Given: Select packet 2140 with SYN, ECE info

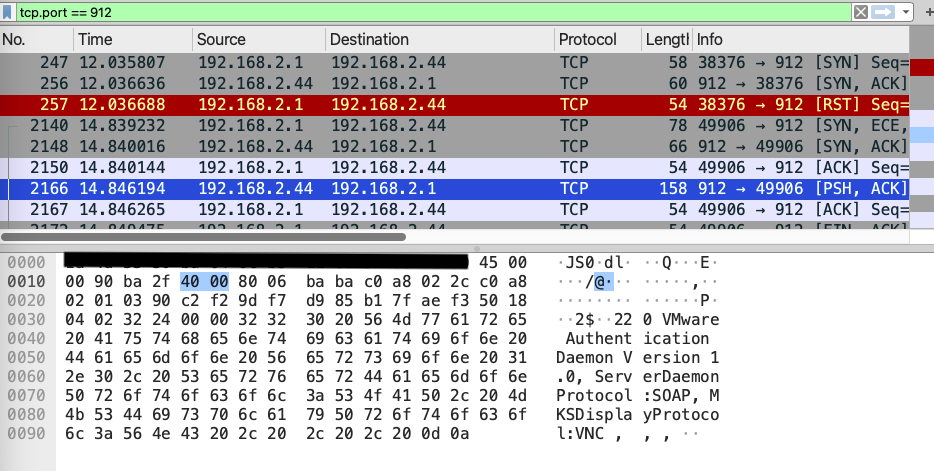Looking at the screenshot, I should coord(454,126).
